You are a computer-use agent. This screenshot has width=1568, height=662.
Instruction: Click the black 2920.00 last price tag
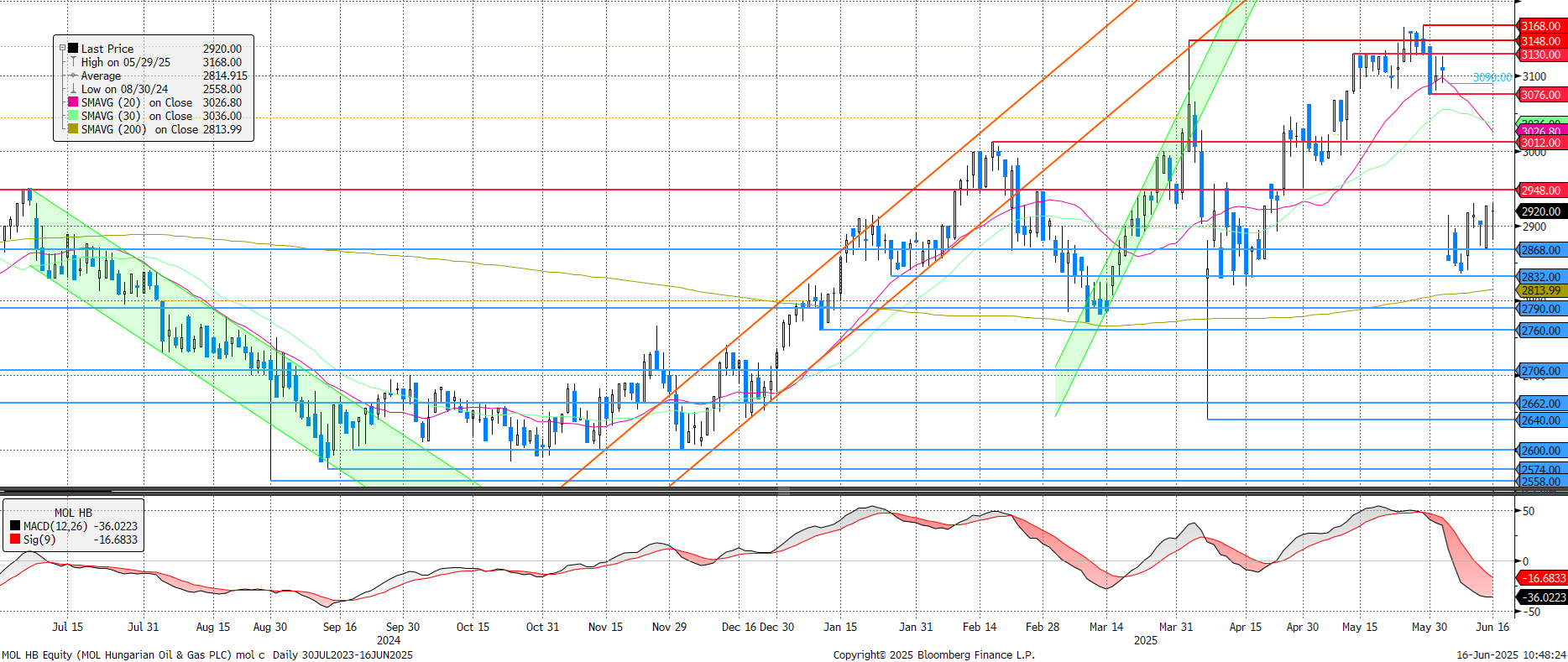coord(1542,211)
